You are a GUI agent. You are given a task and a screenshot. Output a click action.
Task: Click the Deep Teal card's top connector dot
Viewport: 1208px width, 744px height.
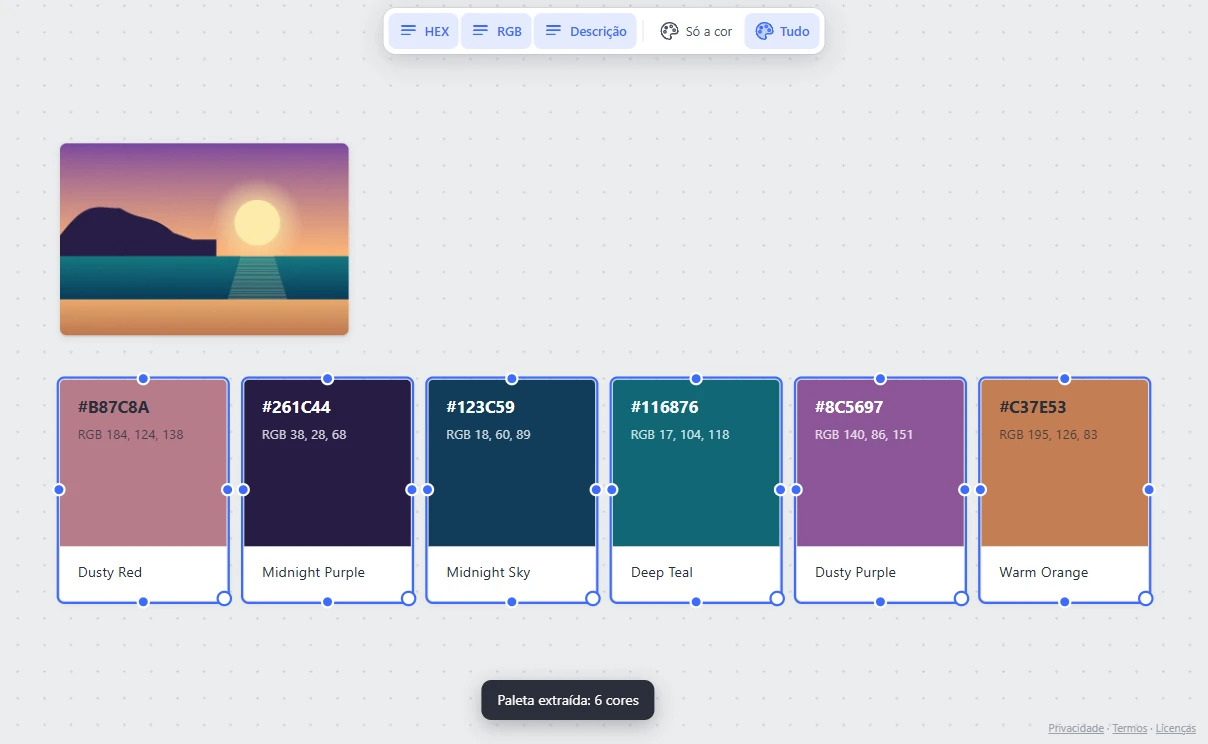(x=696, y=379)
